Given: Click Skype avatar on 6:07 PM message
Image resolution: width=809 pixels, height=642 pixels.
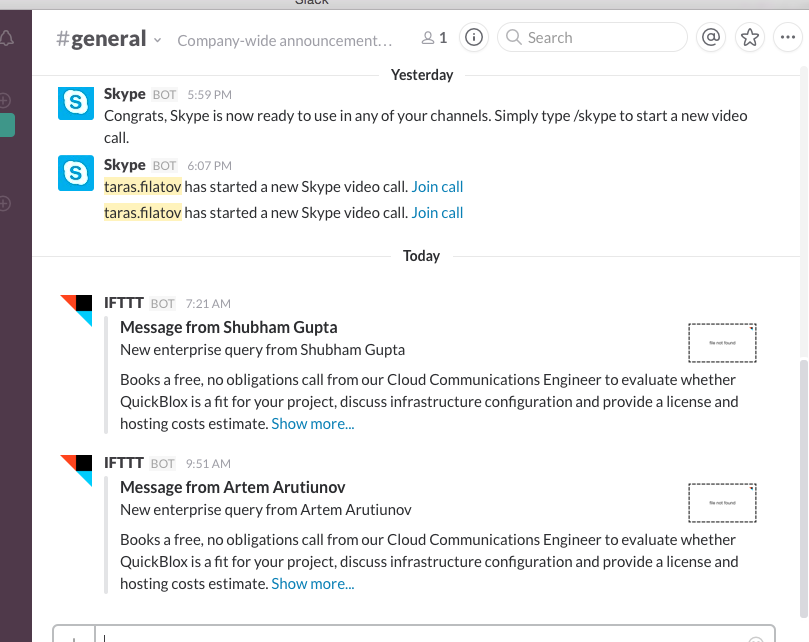Looking at the screenshot, I should pos(76,173).
